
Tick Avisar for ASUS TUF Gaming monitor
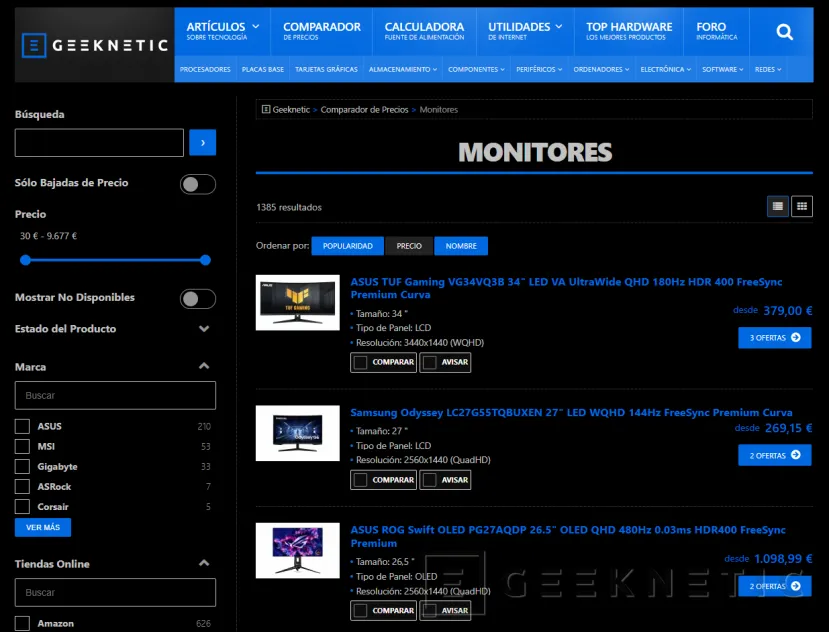pos(430,362)
